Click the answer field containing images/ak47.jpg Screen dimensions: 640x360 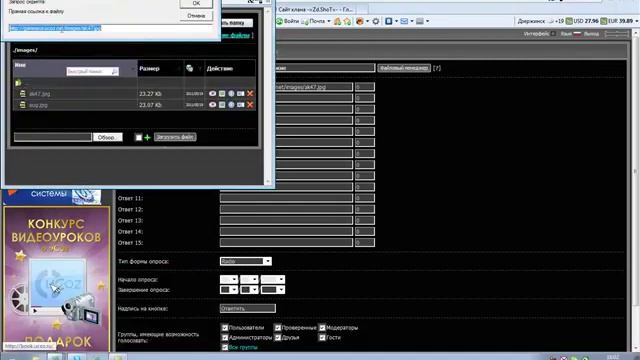coord(313,87)
